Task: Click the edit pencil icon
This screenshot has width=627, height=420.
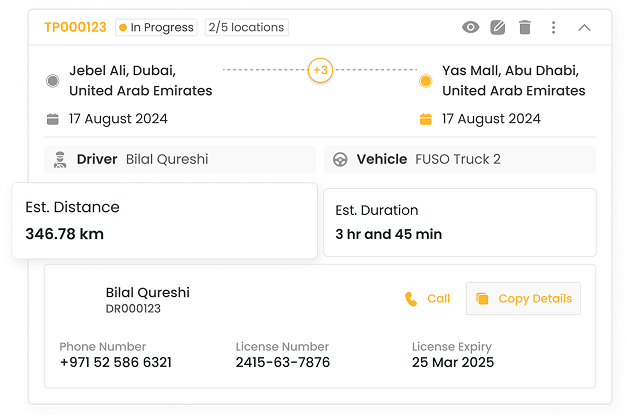Action: 498,28
